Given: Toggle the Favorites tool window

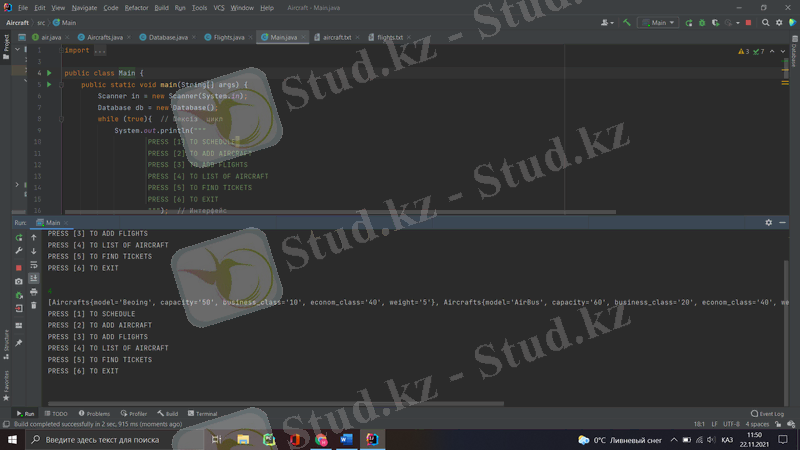Looking at the screenshot, I should click(6, 385).
